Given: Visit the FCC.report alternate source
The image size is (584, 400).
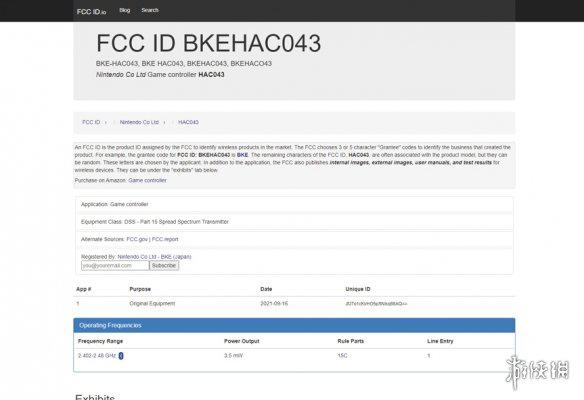Looking at the screenshot, I should tap(165, 239).
